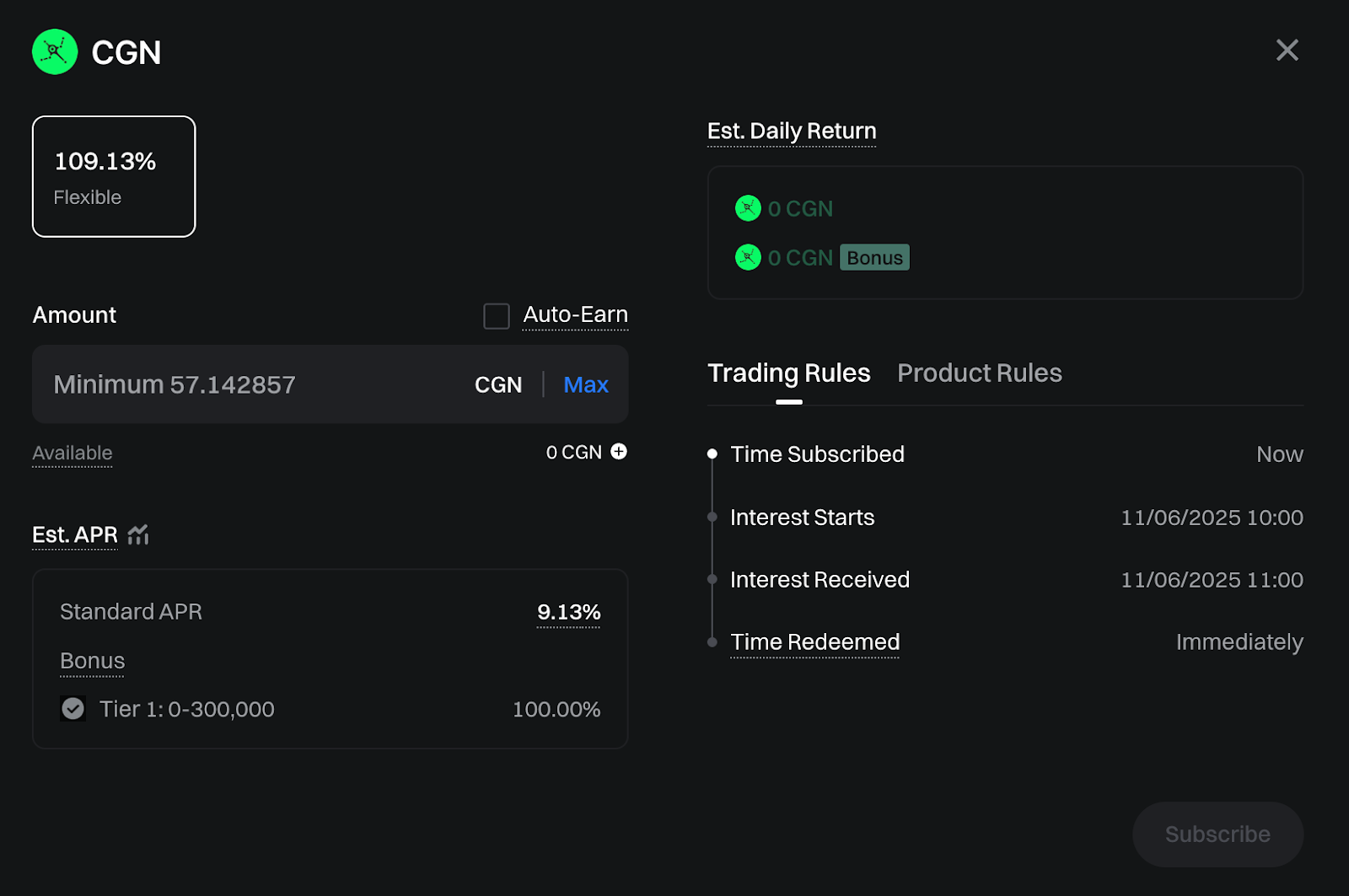This screenshot has width=1349, height=896.
Task: Click the blue Max button
Action: [x=586, y=385]
